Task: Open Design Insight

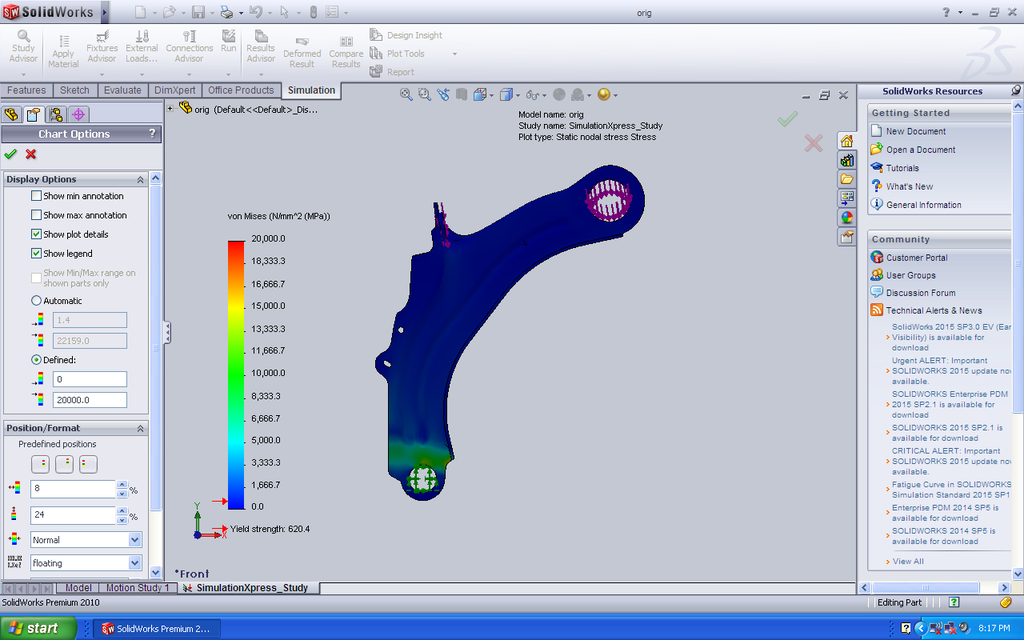Action: pos(406,35)
